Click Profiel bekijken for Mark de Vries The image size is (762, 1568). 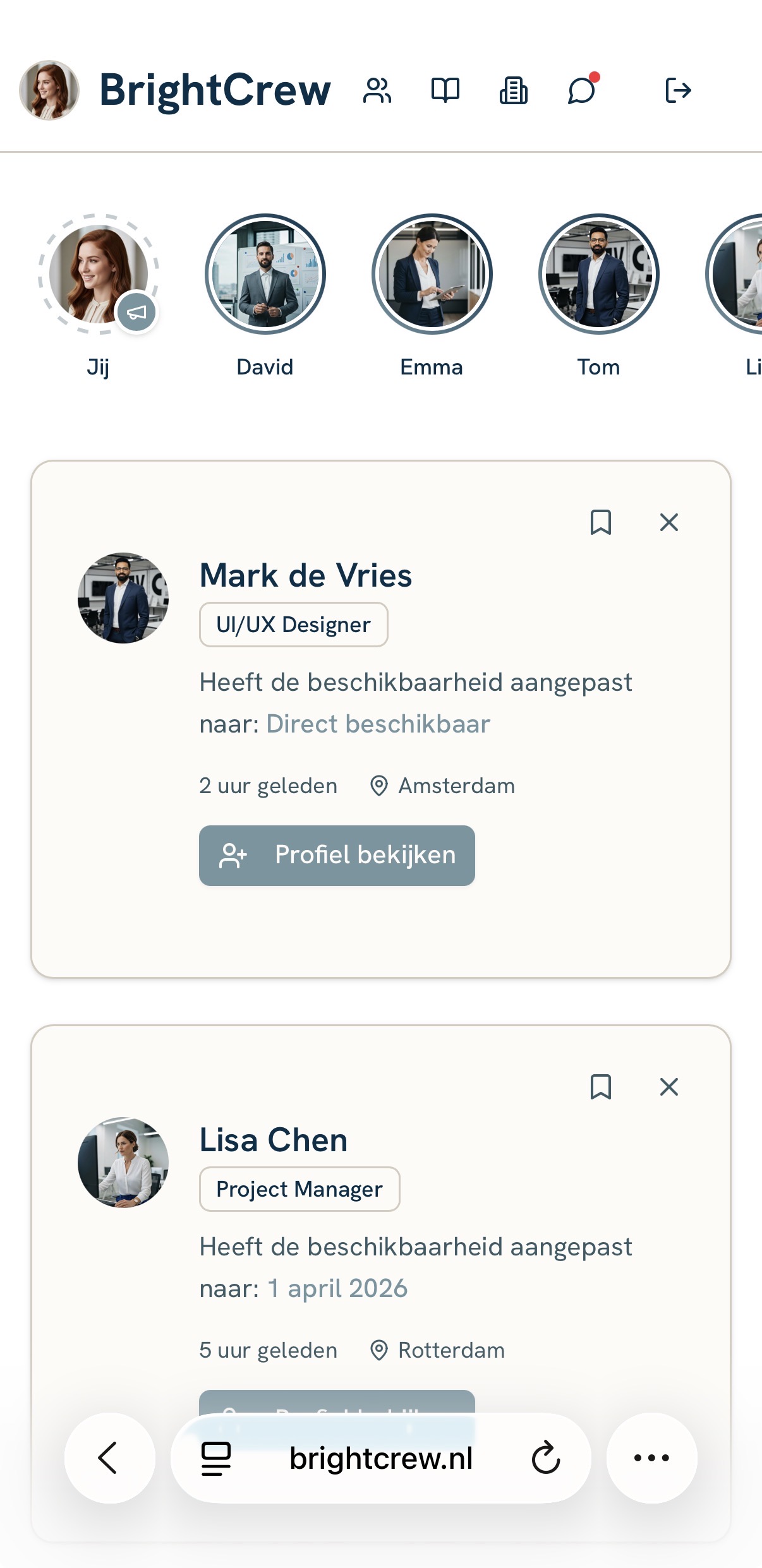[337, 855]
